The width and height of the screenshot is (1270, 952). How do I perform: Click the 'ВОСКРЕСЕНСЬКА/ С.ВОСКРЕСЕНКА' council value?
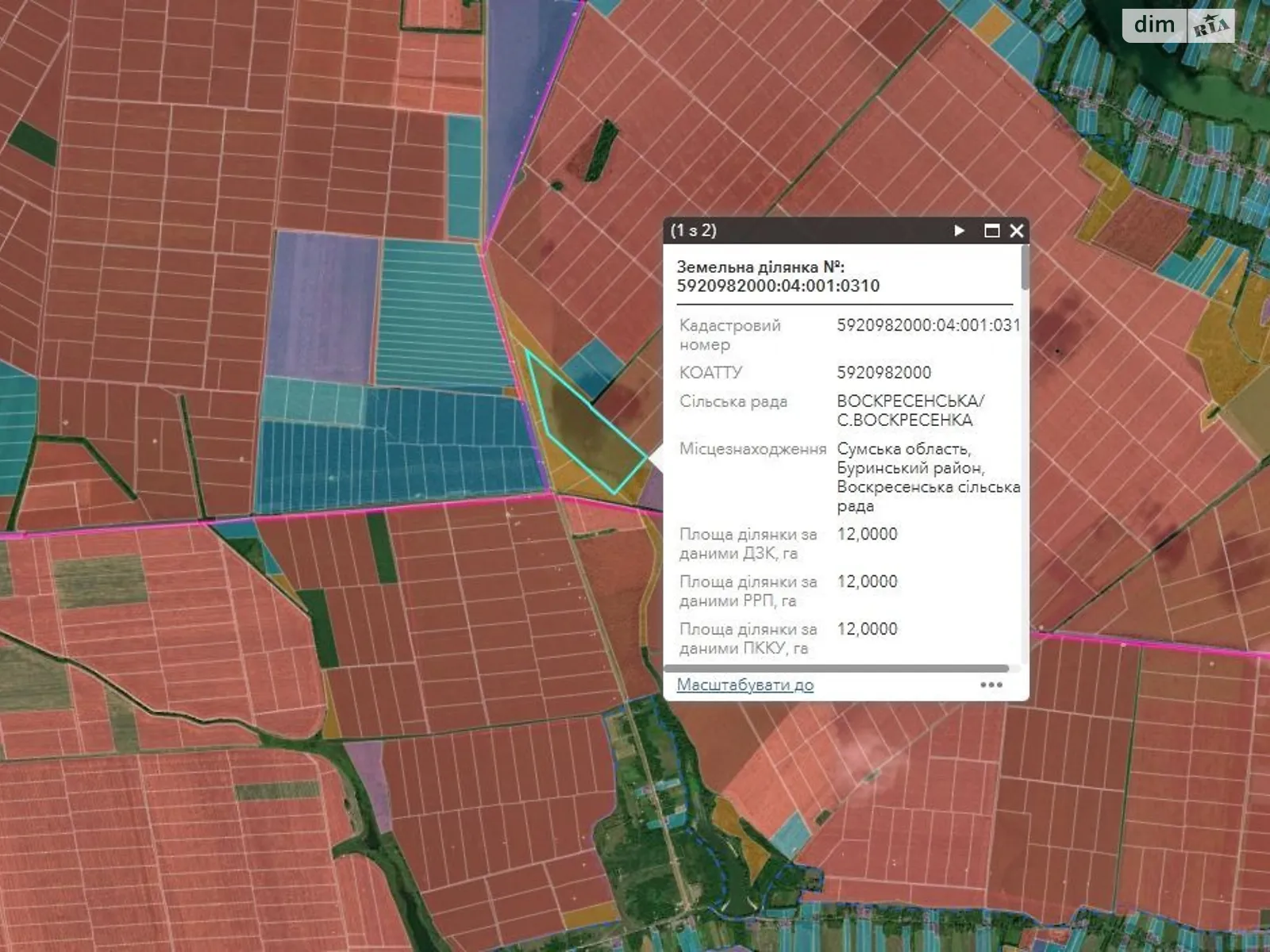point(910,410)
